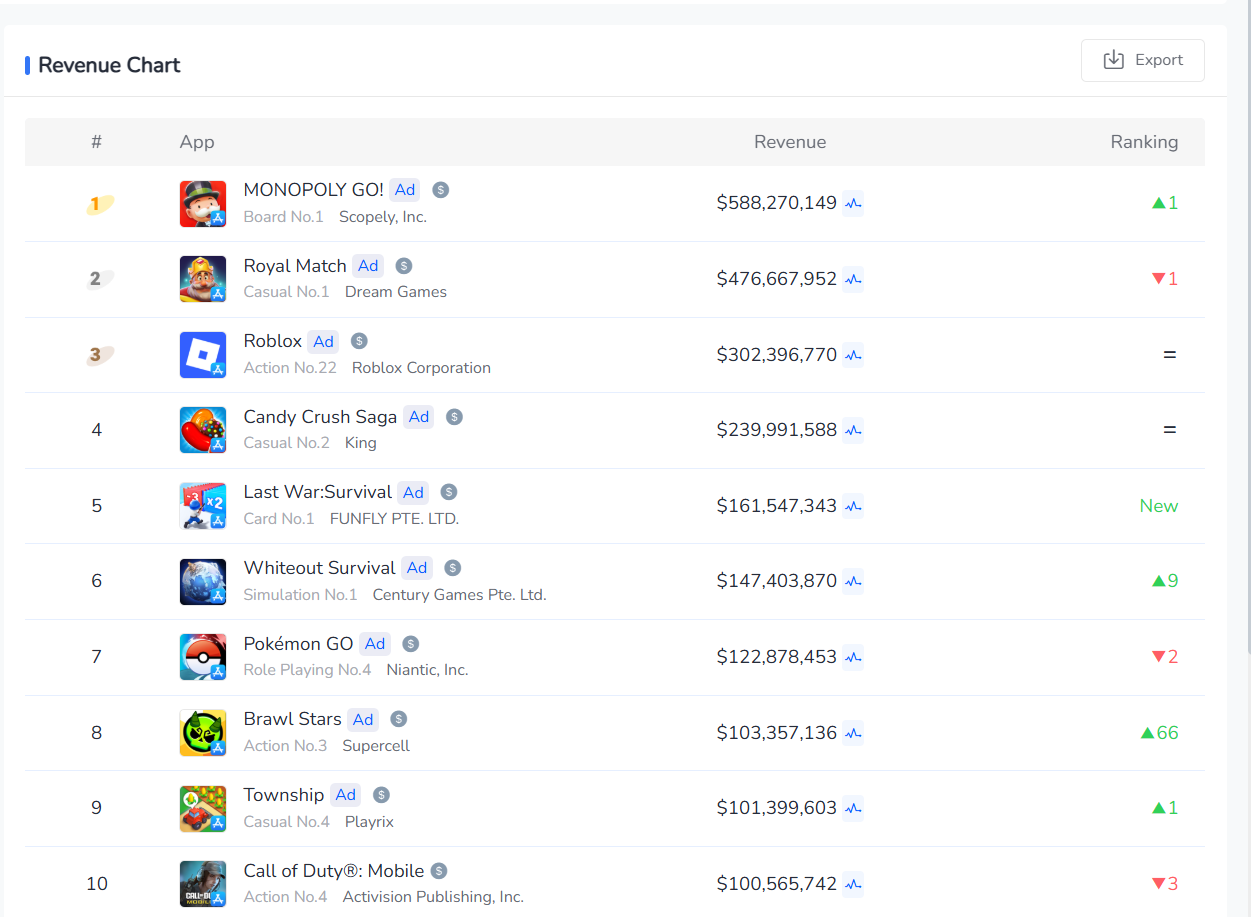The width and height of the screenshot is (1251, 917).
Task: Show revenue trend chart for Brawl Stars
Action: [853, 733]
